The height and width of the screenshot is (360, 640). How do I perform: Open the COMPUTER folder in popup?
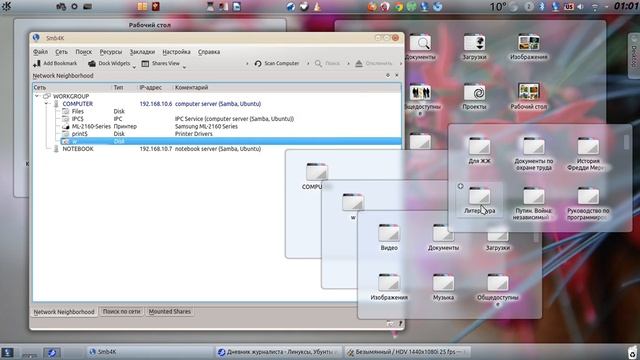pyautogui.click(x=316, y=176)
